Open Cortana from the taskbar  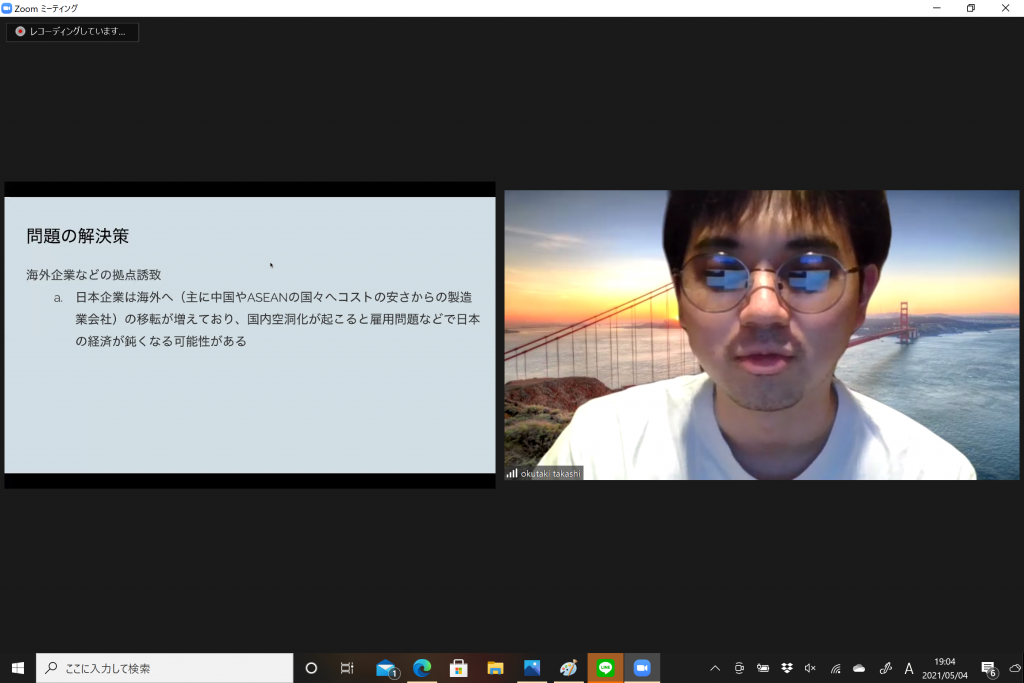[x=311, y=668]
